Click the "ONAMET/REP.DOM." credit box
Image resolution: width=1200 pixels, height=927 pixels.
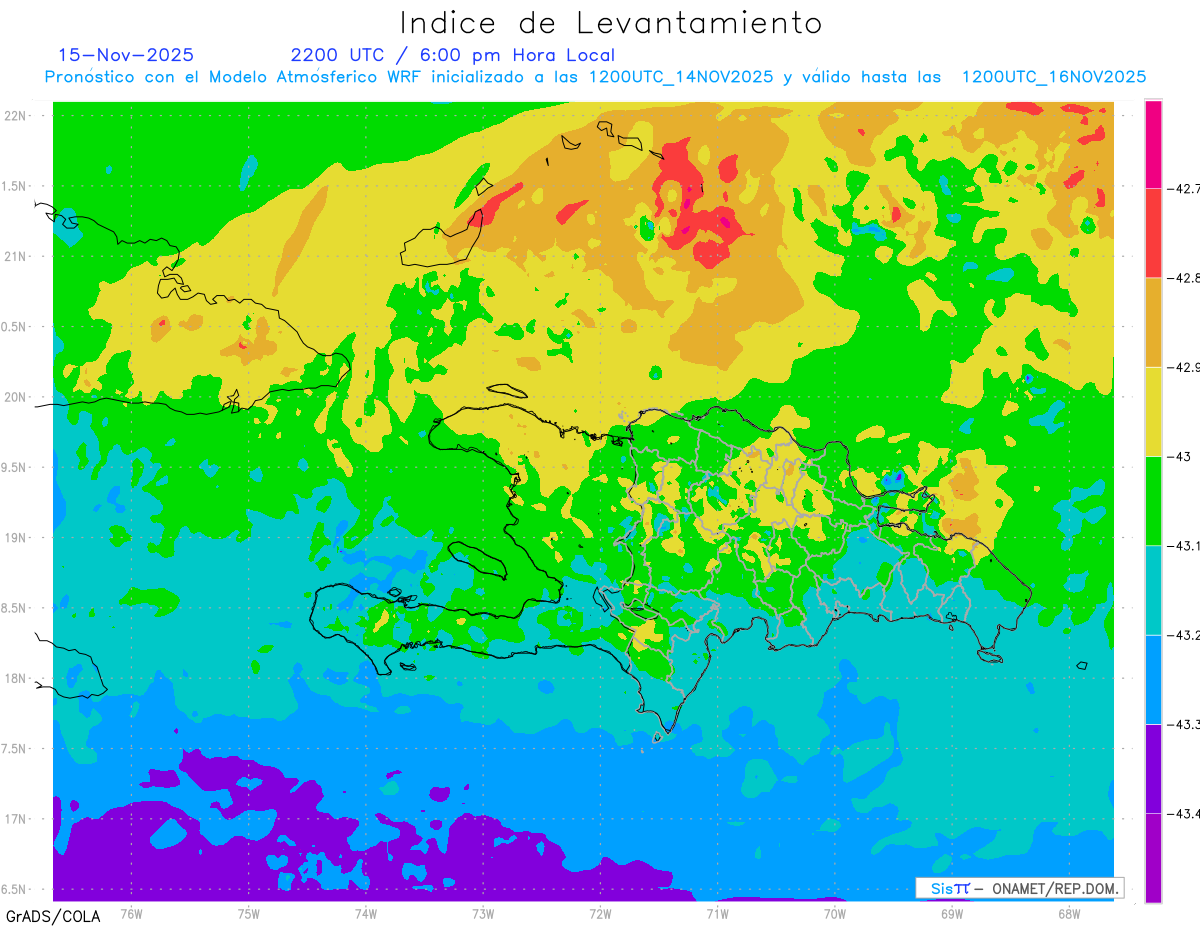[1020, 888]
